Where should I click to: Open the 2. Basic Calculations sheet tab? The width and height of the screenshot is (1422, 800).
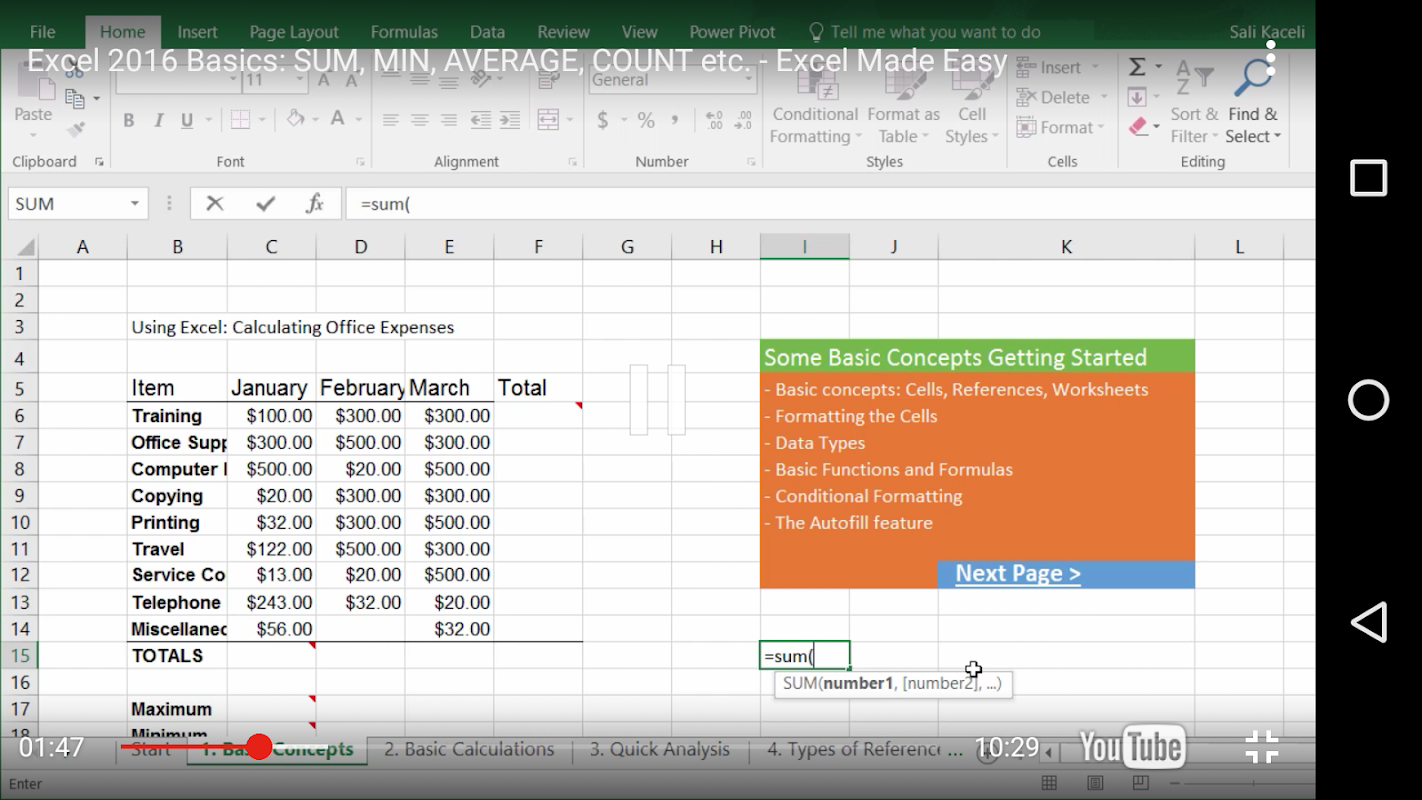tap(468, 749)
